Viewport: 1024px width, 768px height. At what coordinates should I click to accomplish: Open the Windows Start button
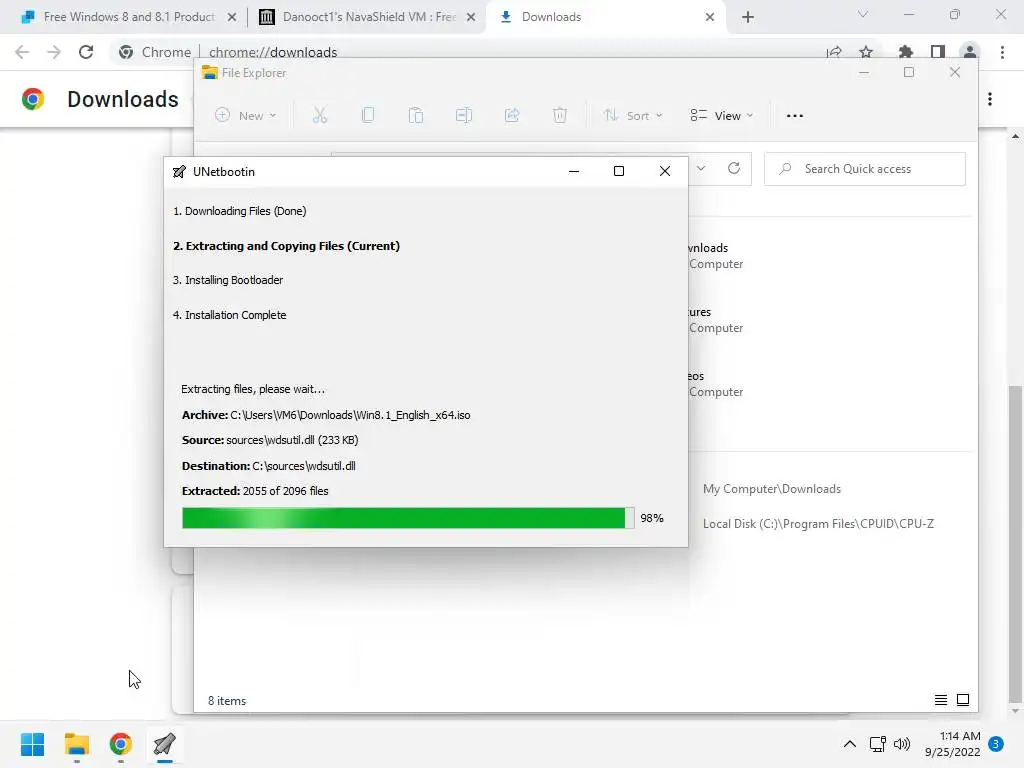pyautogui.click(x=32, y=744)
